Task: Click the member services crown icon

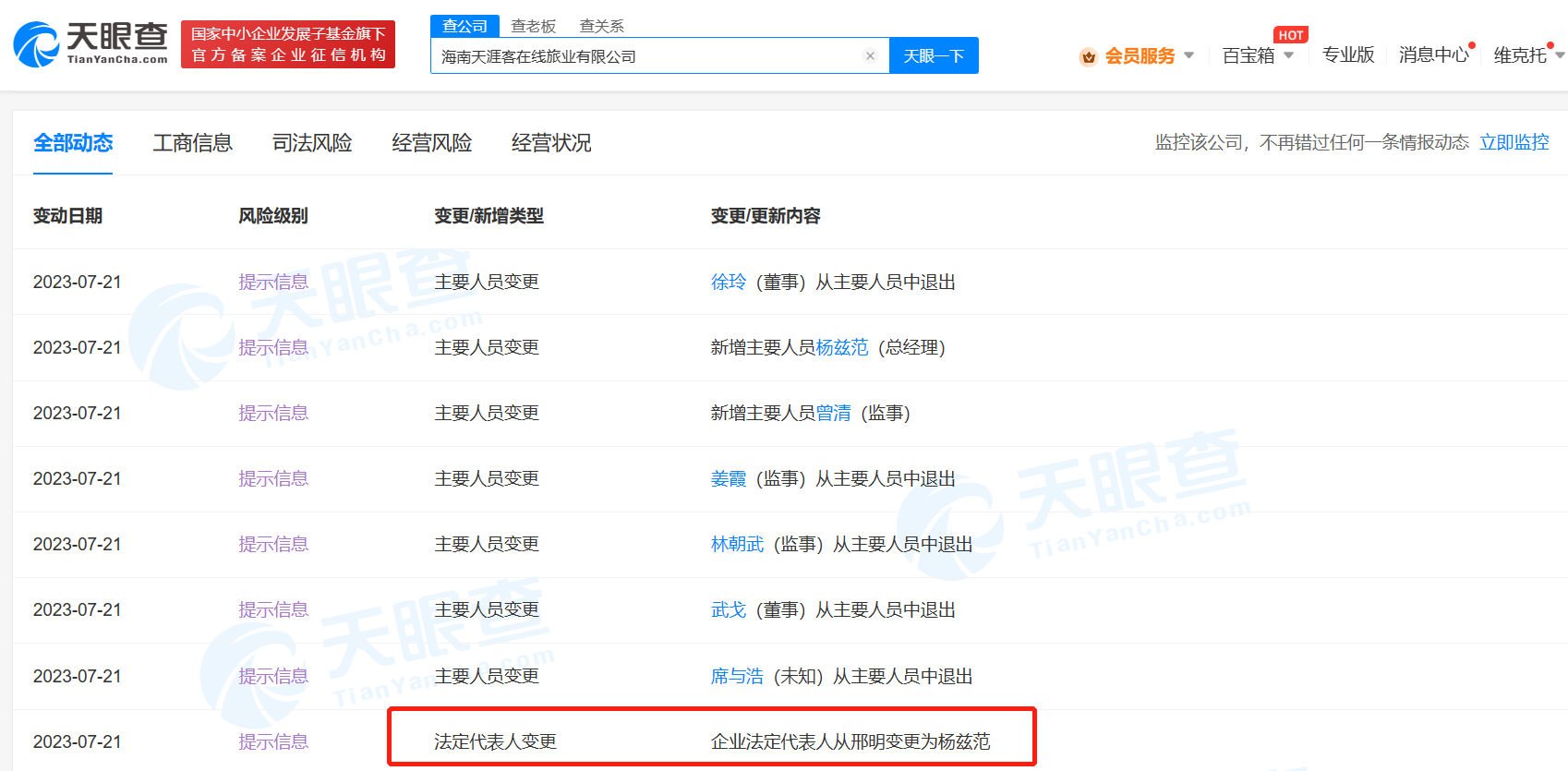Action: coord(1089,57)
